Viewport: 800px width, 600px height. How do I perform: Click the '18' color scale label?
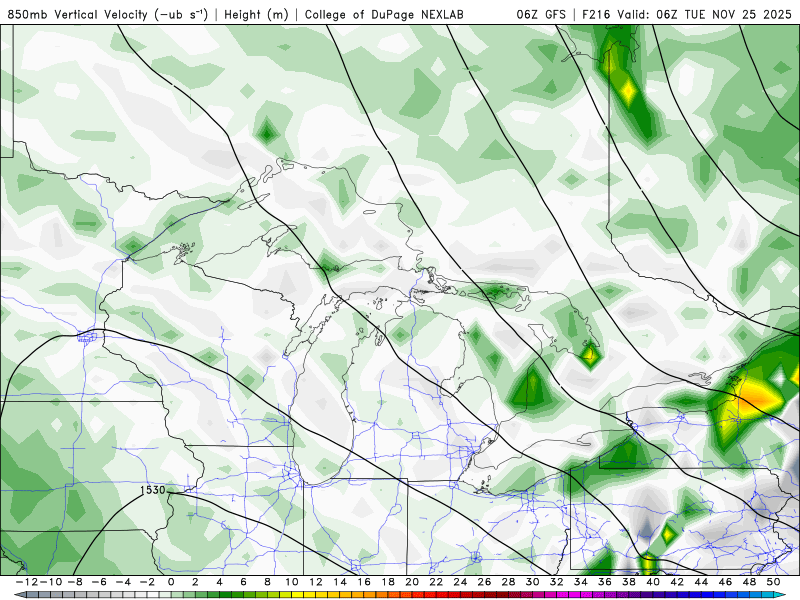(388, 582)
